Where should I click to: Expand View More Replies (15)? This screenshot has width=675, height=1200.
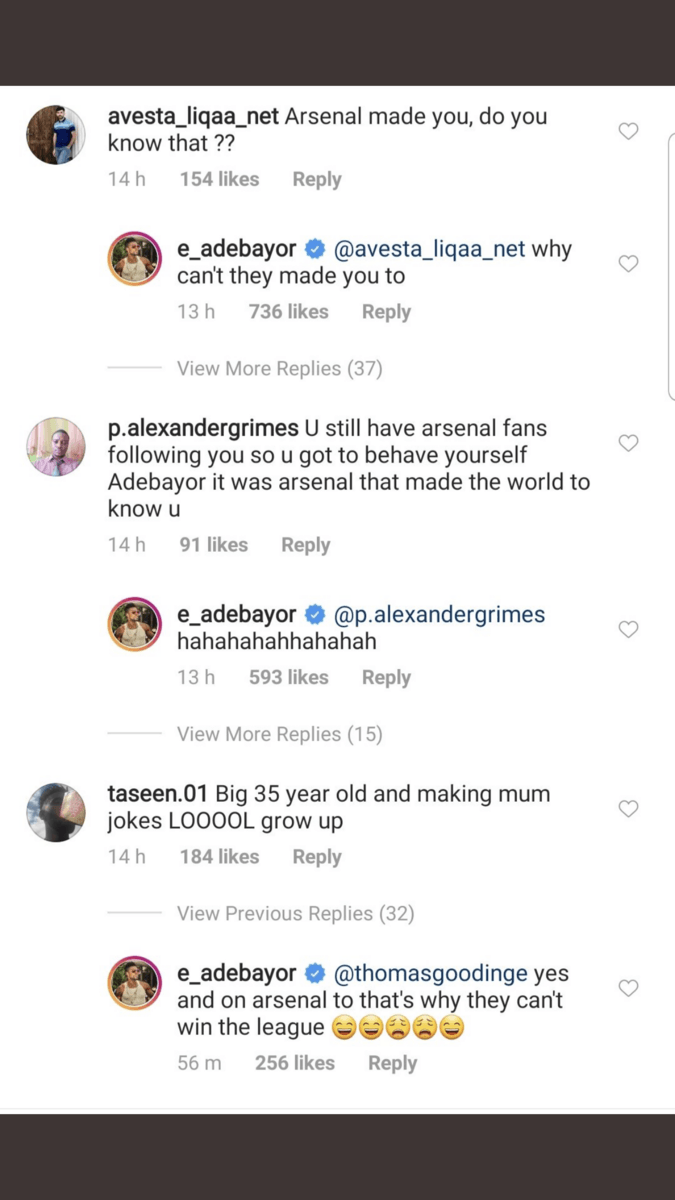click(x=279, y=734)
